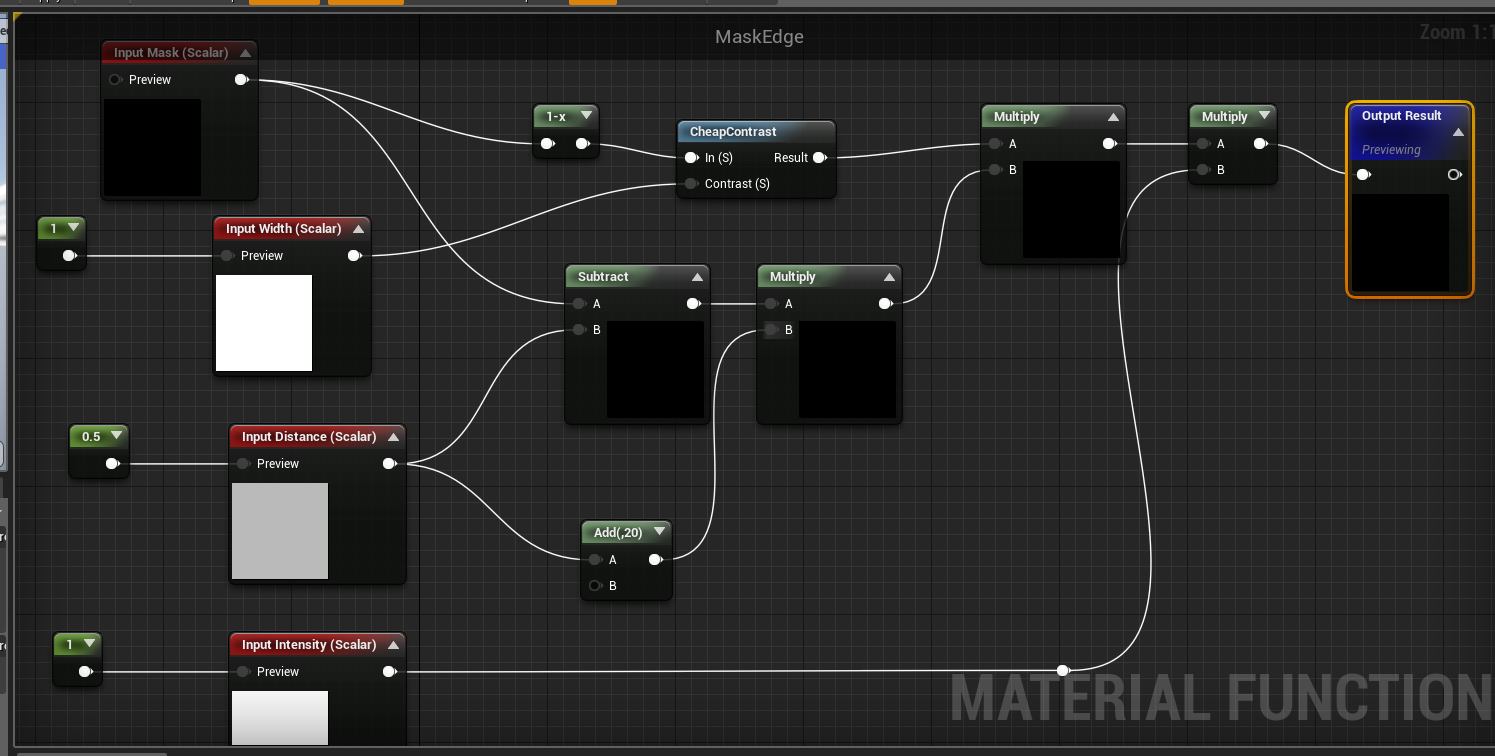The height and width of the screenshot is (756, 1495).
Task: Click the Add(,20) node output pin
Action: coord(655,559)
